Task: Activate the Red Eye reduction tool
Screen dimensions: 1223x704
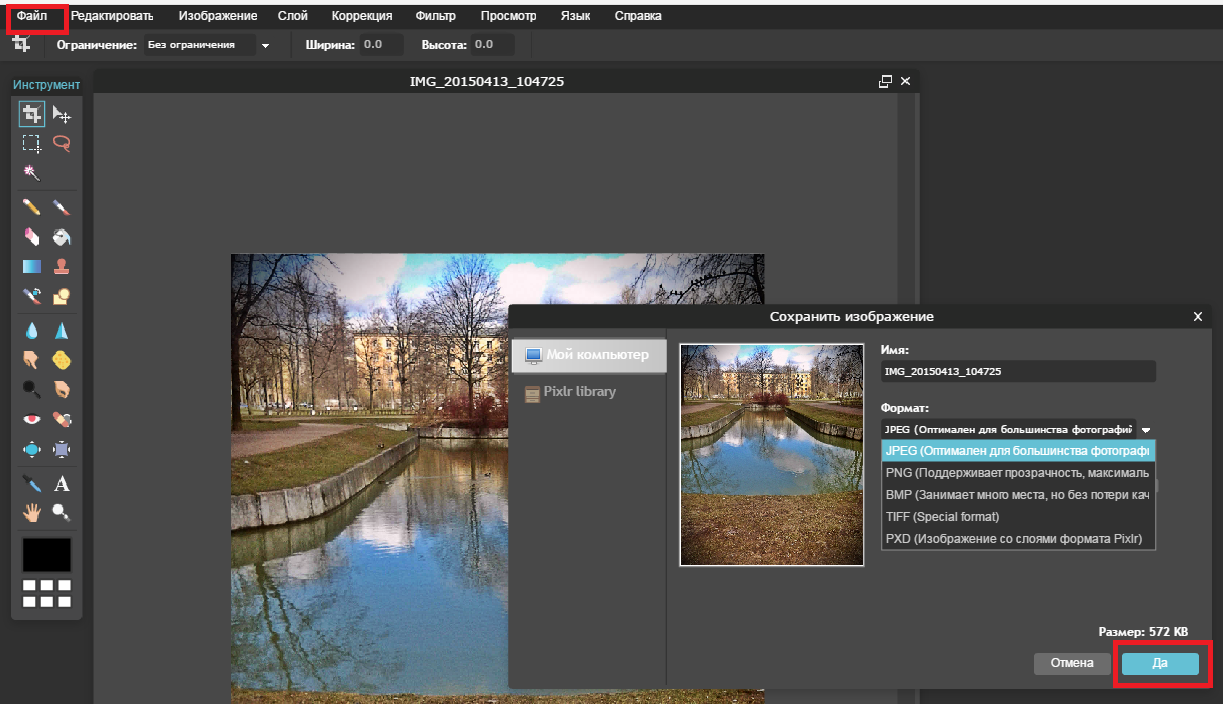Action: (x=32, y=419)
